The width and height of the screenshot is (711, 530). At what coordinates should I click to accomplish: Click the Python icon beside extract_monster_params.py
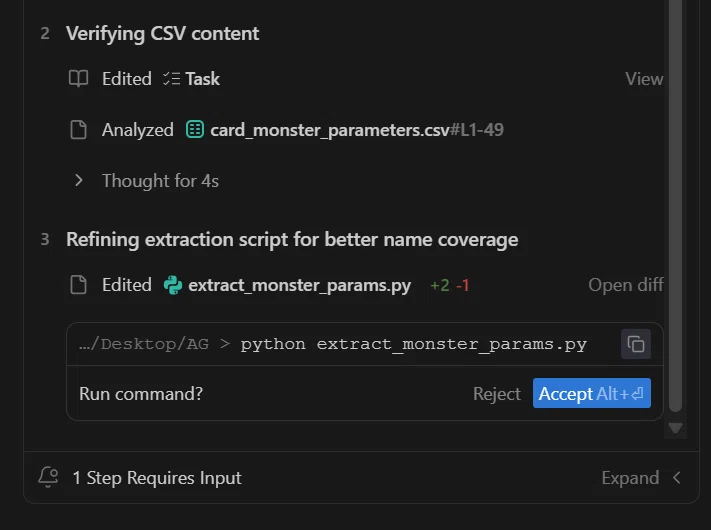coord(173,285)
